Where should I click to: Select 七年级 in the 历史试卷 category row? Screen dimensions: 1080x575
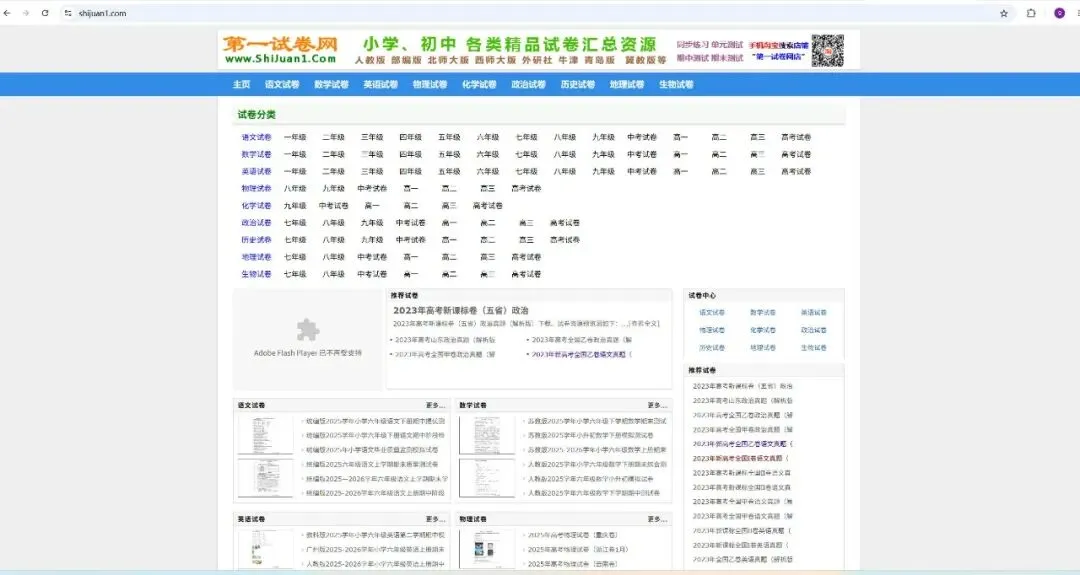click(295, 240)
